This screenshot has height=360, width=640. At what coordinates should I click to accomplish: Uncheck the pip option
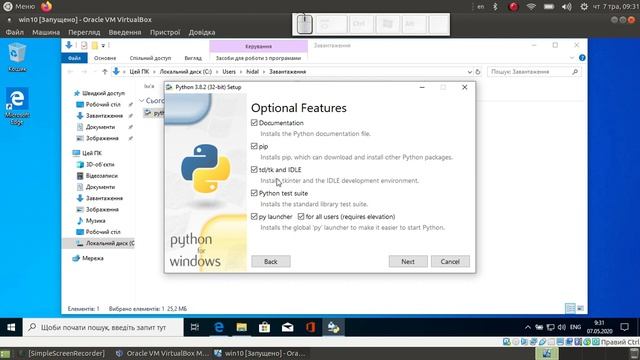[254, 146]
